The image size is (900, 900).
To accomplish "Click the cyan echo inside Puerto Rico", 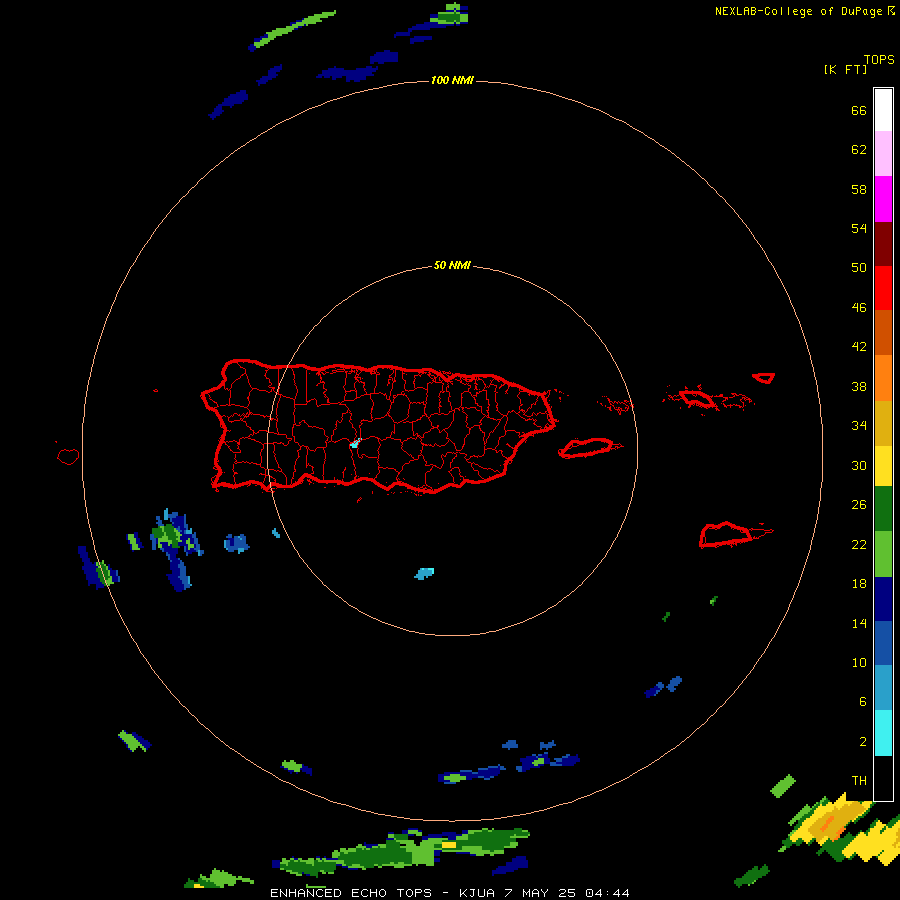I will pyautogui.click(x=355, y=443).
